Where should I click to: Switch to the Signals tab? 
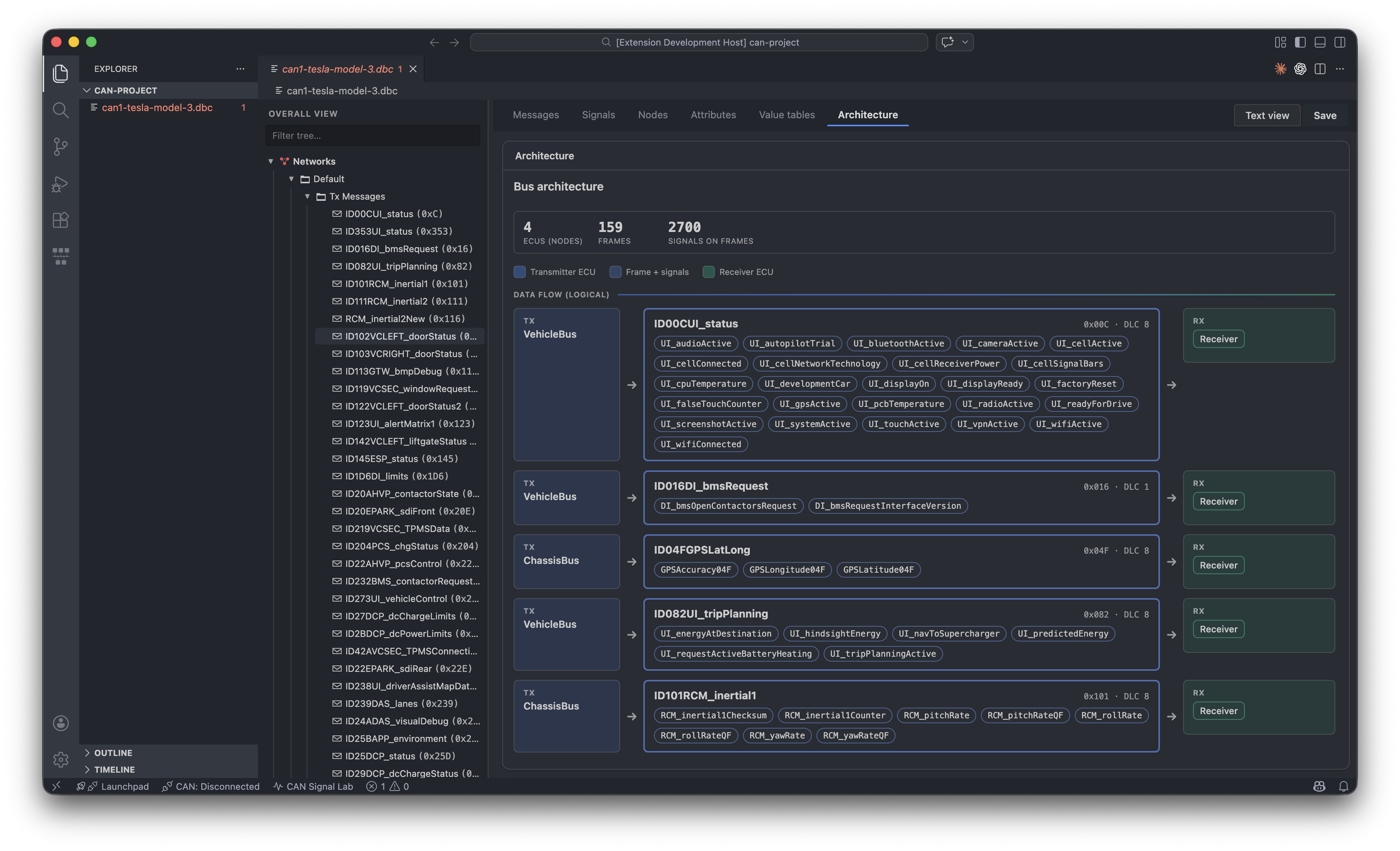pyautogui.click(x=598, y=115)
